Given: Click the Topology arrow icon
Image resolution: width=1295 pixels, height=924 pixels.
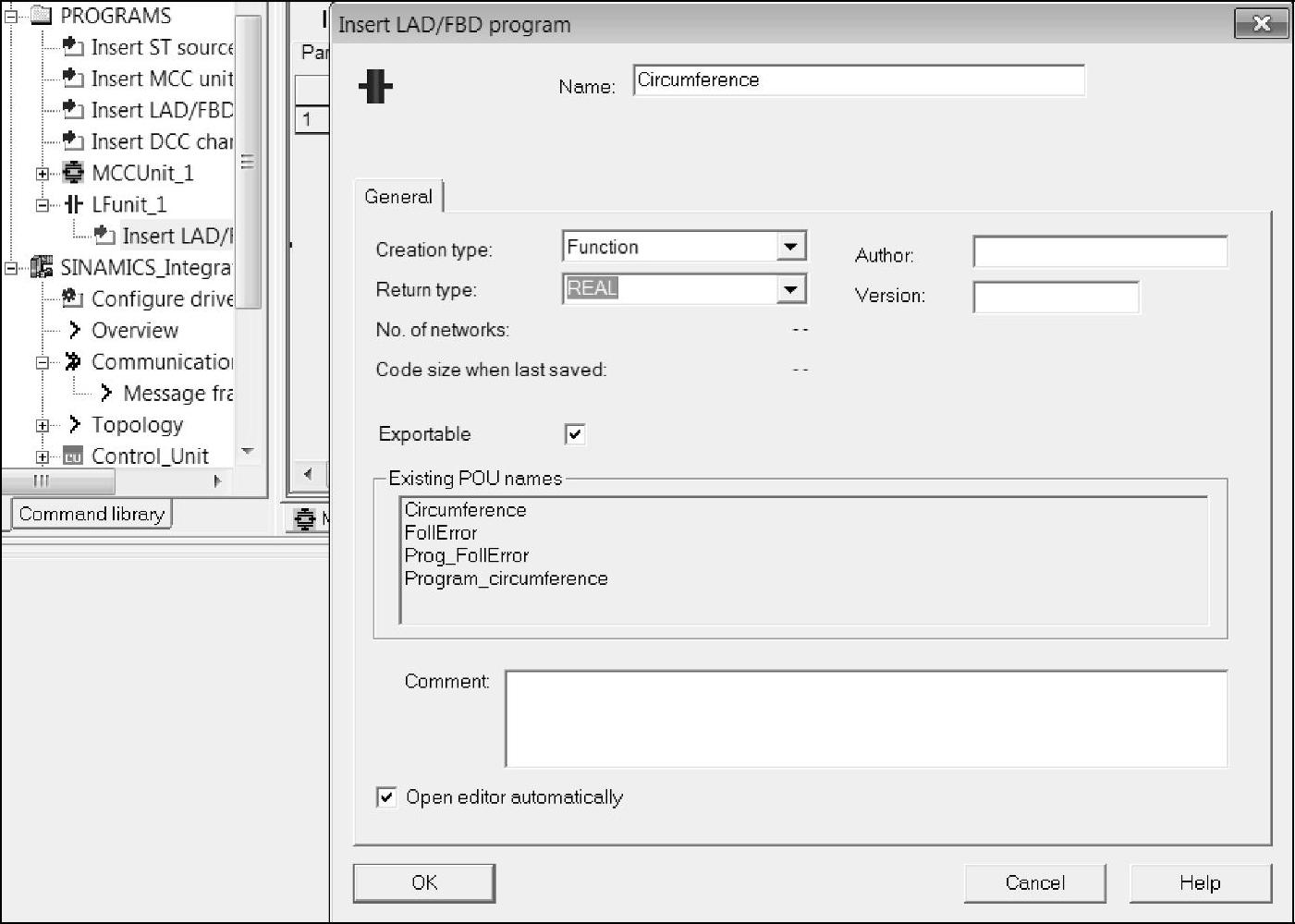Looking at the screenshot, I should tap(75, 424).
